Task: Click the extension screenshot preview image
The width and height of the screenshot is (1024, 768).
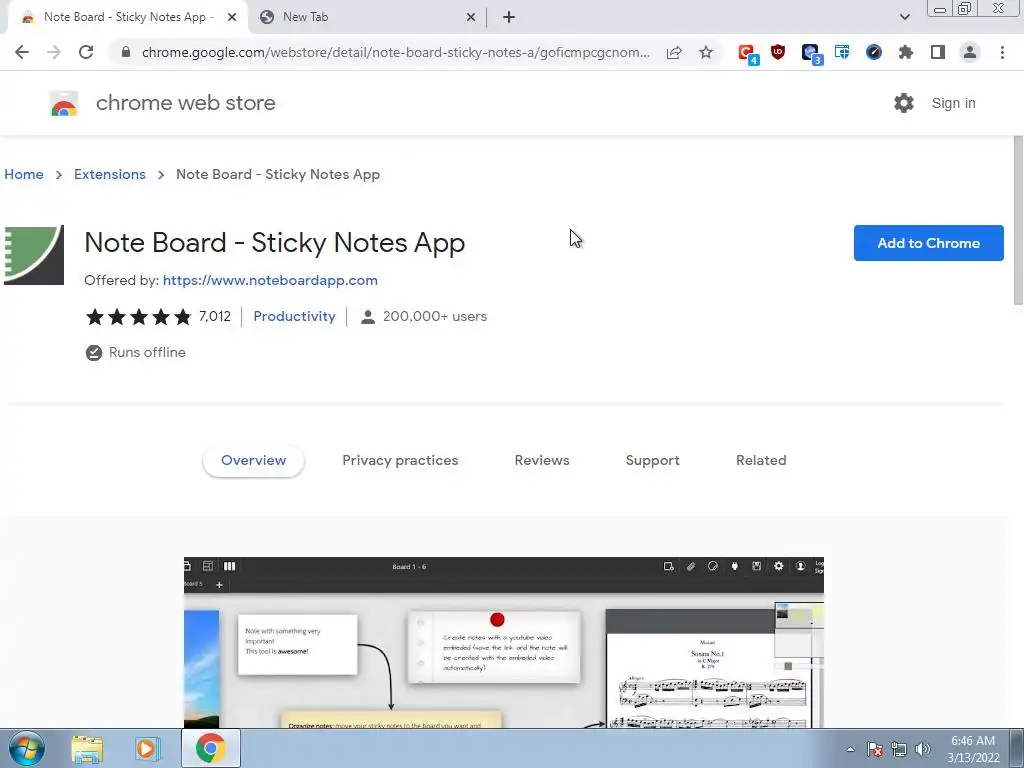Action: (x=504, y=642)
